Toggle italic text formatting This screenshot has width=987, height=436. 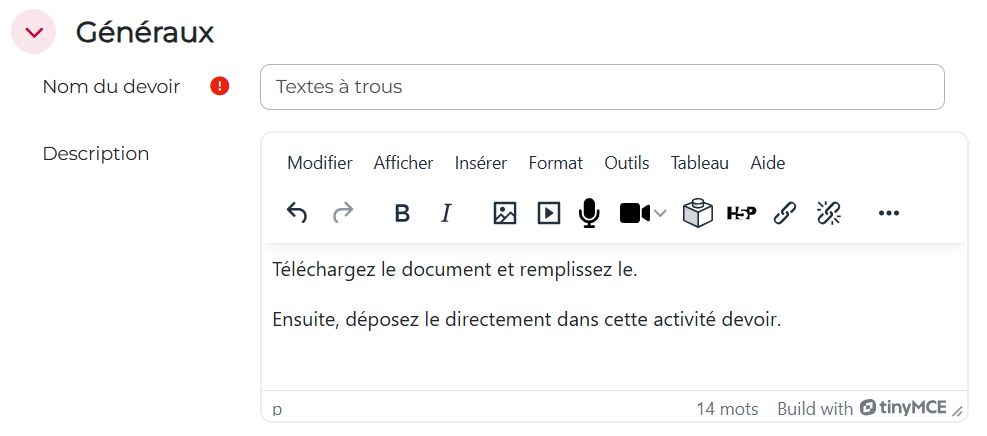[x=446, y=213]
